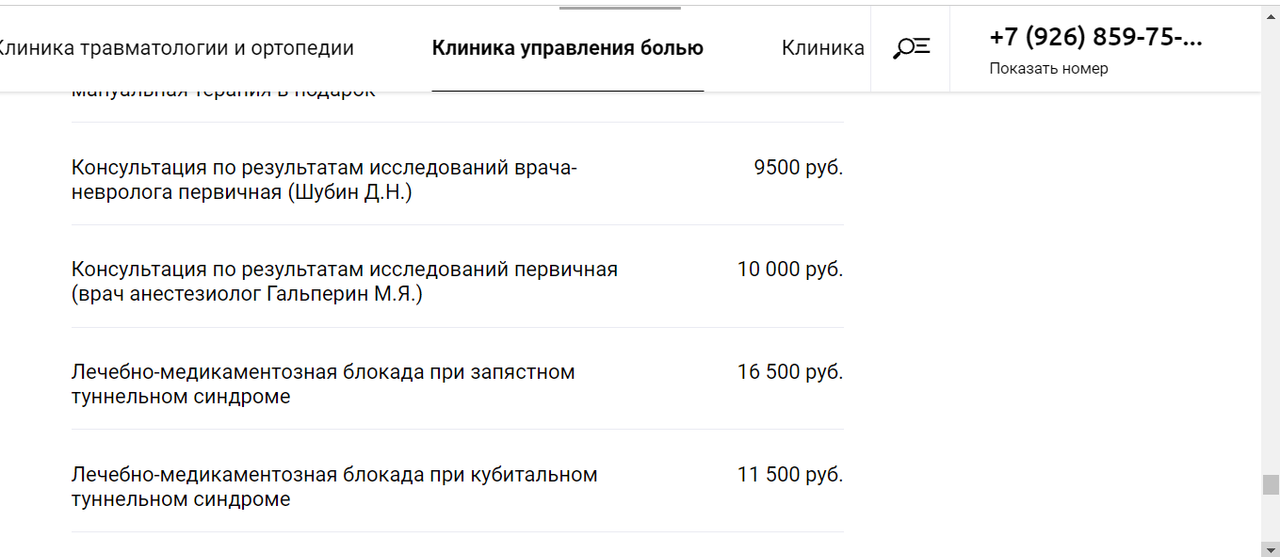Open the search and menu icon

(911, 48)
